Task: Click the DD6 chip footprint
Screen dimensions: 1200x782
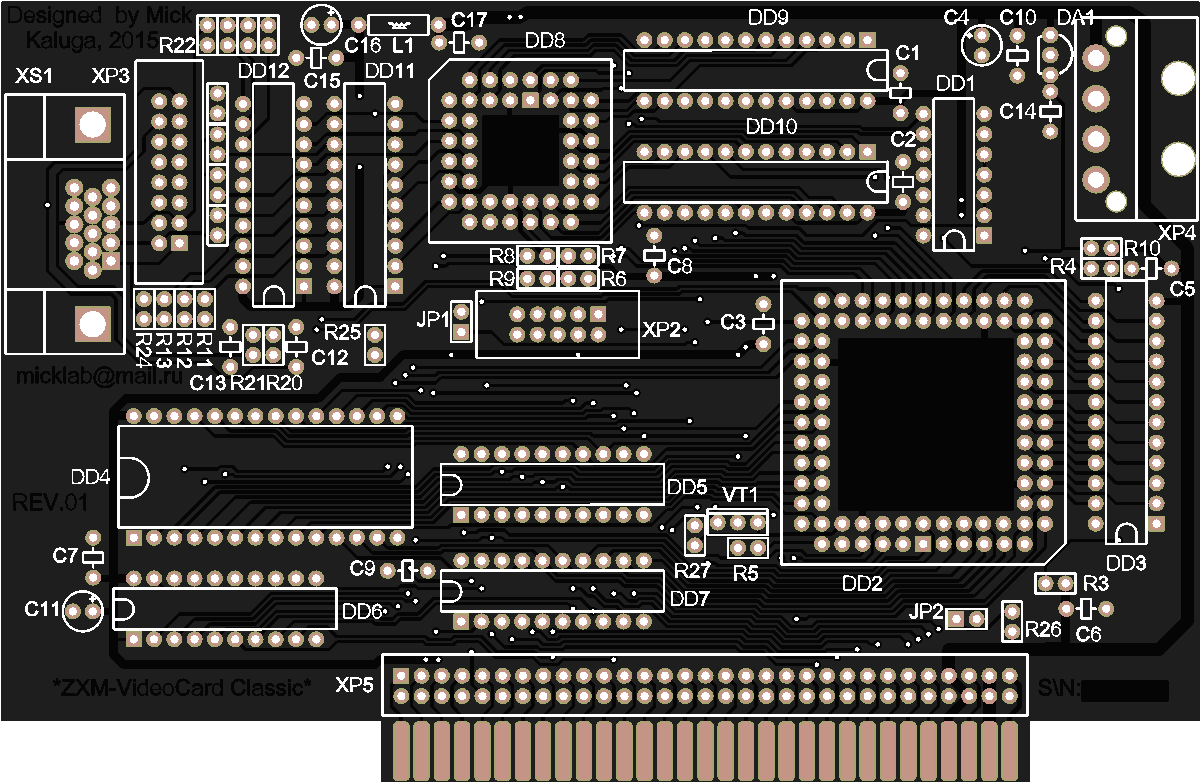Action: click(x=225, y=609)
